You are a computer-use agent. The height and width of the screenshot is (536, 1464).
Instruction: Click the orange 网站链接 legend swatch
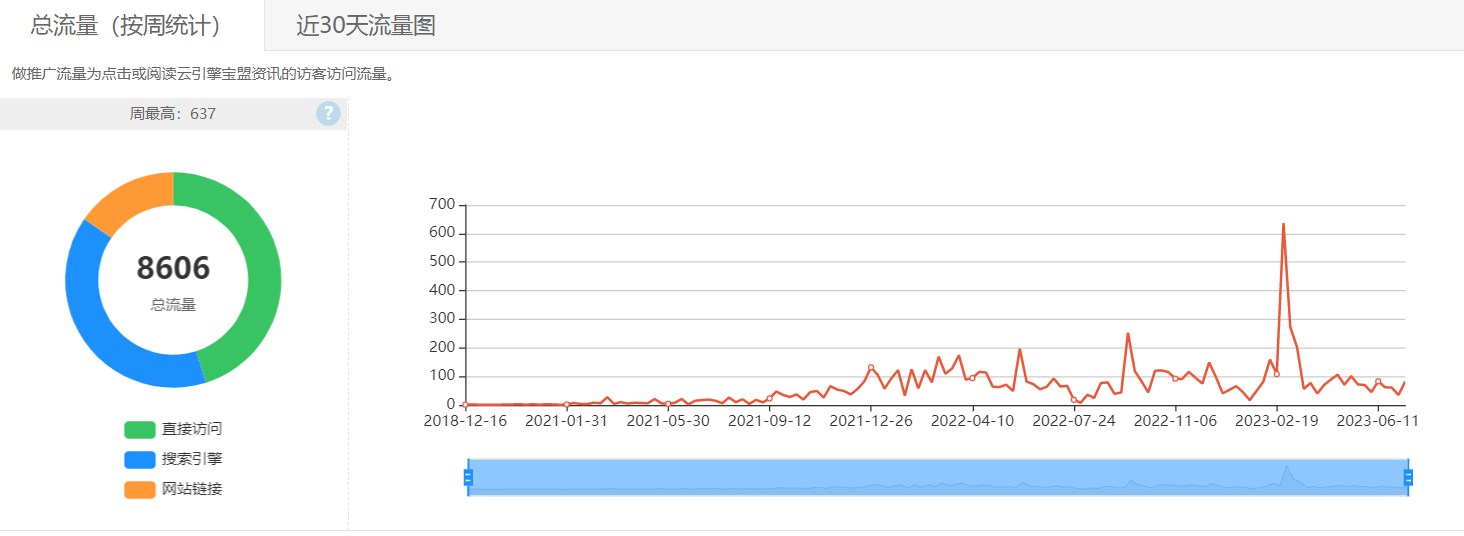click(140, 490)
